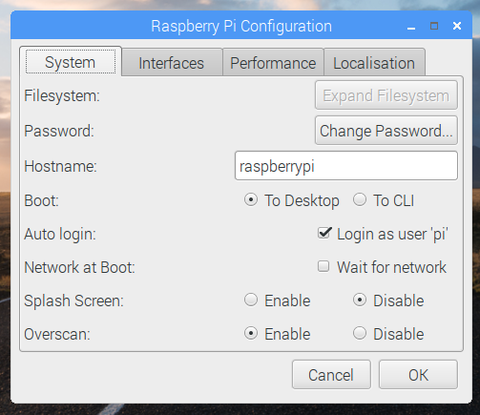Confirm settings with OK button
This screenshot has height=415, width=480.
418,375
